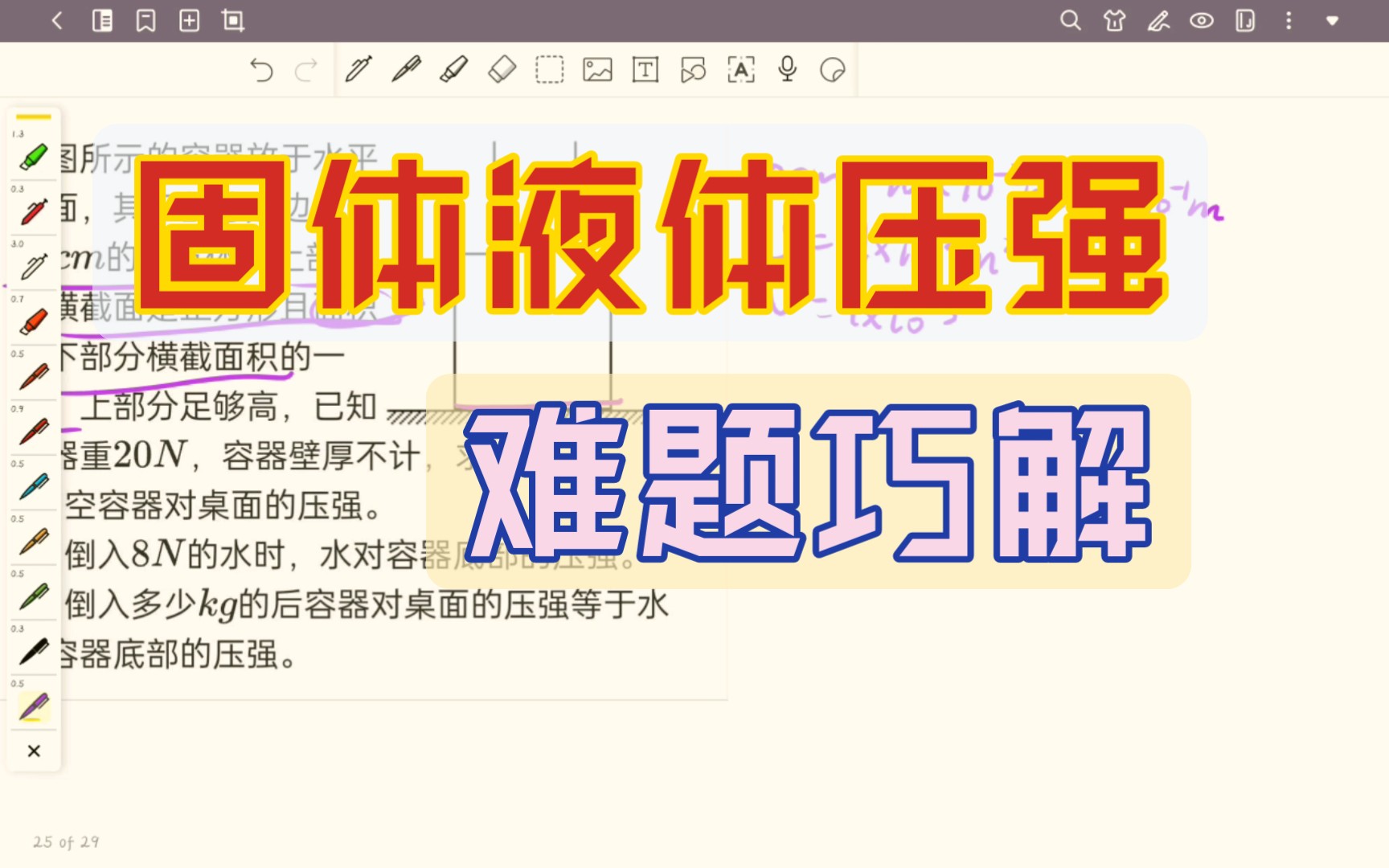Toggle pen editing mode icon
Viewport: 1389px width, 868px height.
pos(1158,21)
